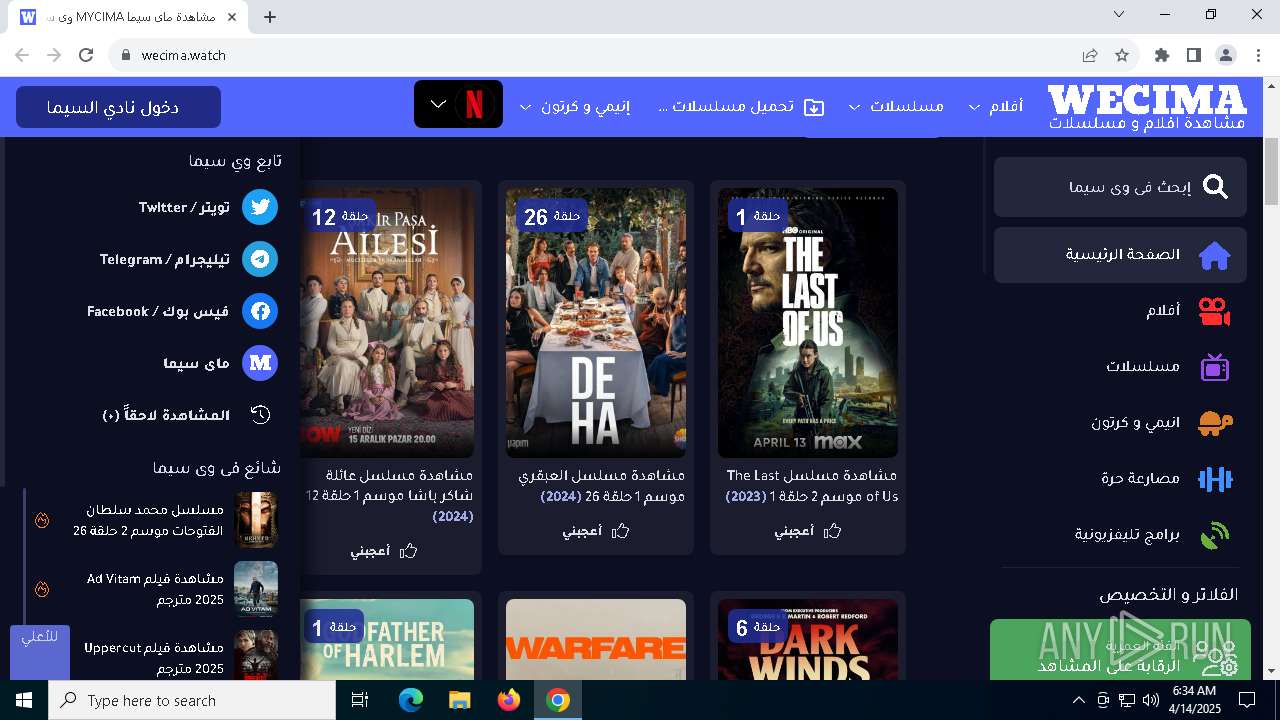The width and height of the screenshot is (1280, 720).
Task: Click download series icon in navbar
Action: tap(814, 107)
